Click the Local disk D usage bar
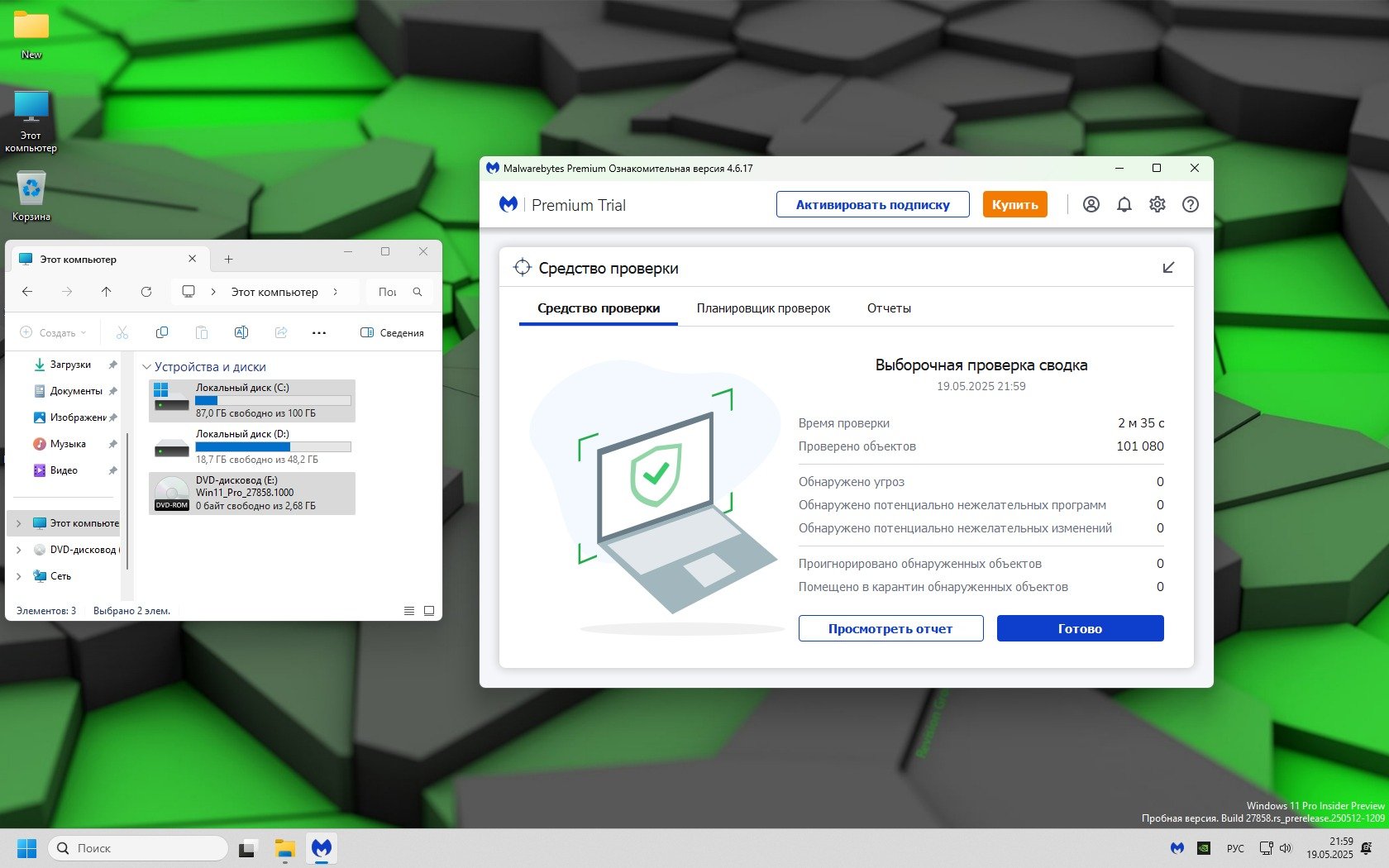Screen dimensions: 1389x868 (273, 446)
